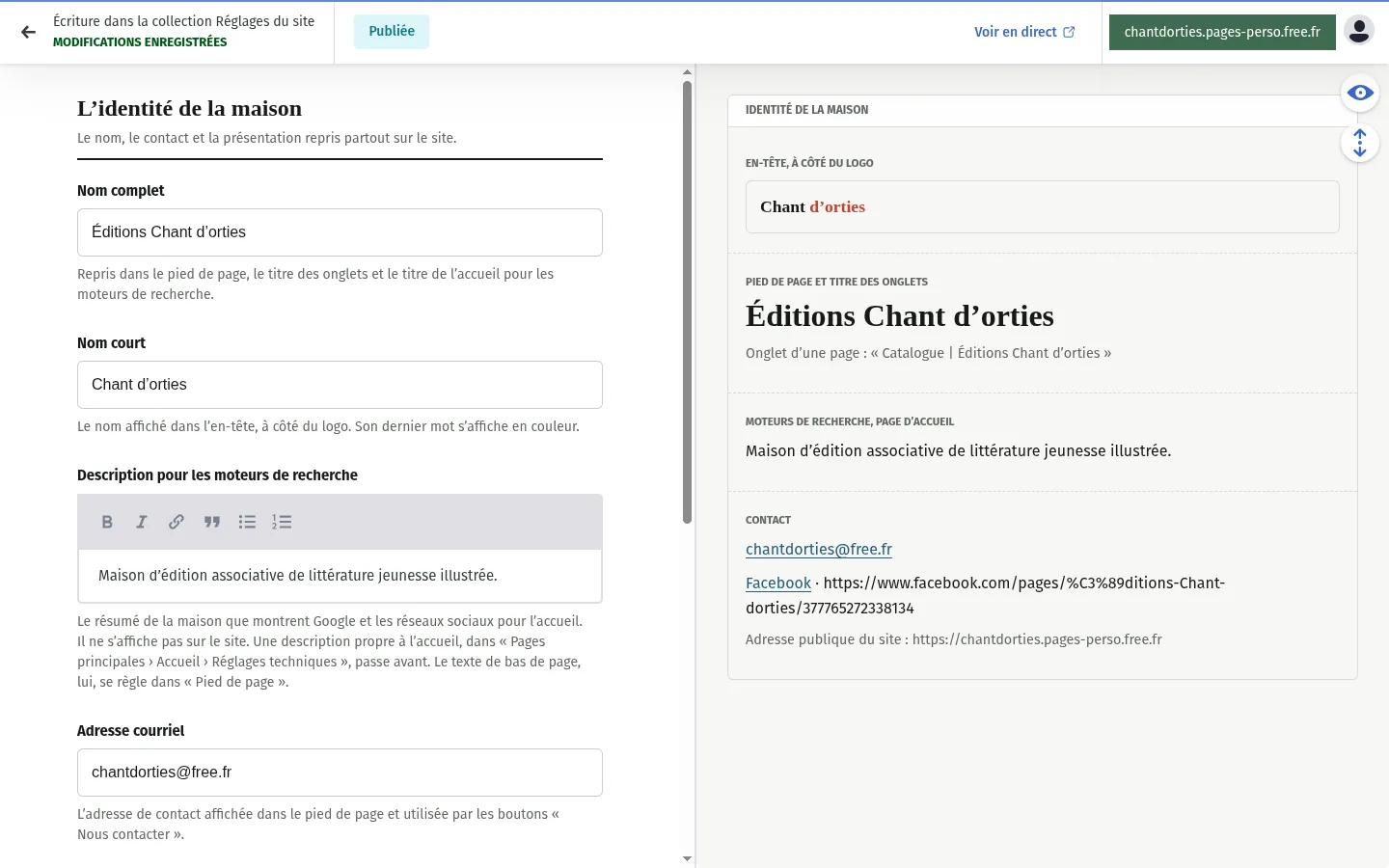
Task: Insert numbered list in description editor
Action: (x=282, y=522)
